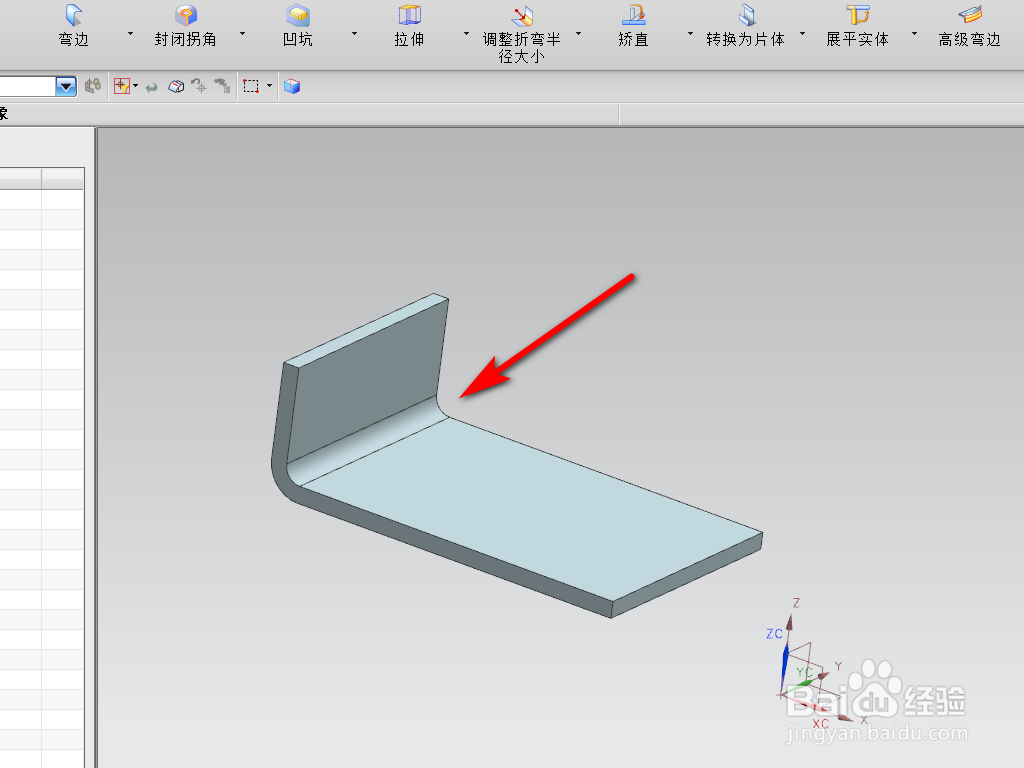Open the rectangle selection mode dropdown arrow
This screenshot has height=768, width=1024.
(x=269, y=86)
